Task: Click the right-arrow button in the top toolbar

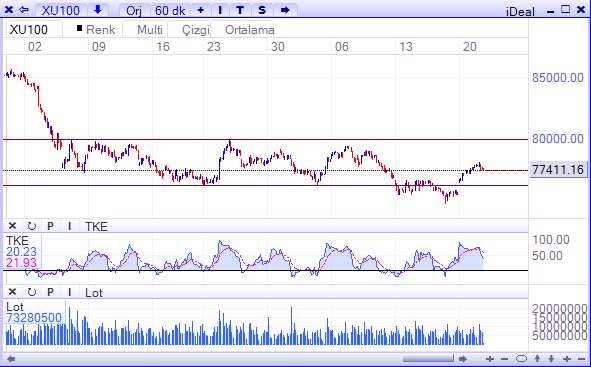Action: (x=285, y=10)
